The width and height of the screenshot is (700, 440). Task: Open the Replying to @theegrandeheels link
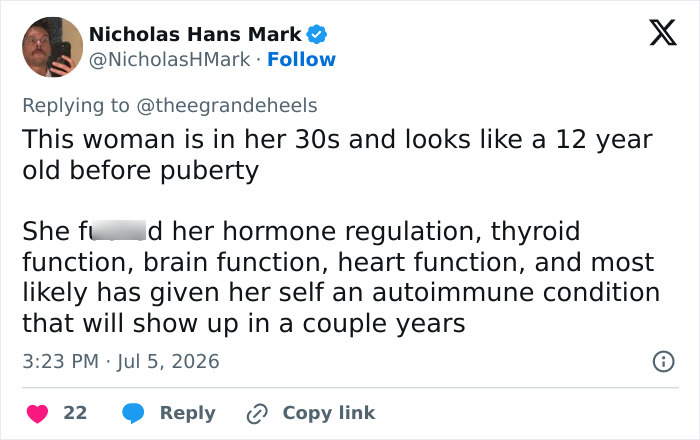coord(170,106)
